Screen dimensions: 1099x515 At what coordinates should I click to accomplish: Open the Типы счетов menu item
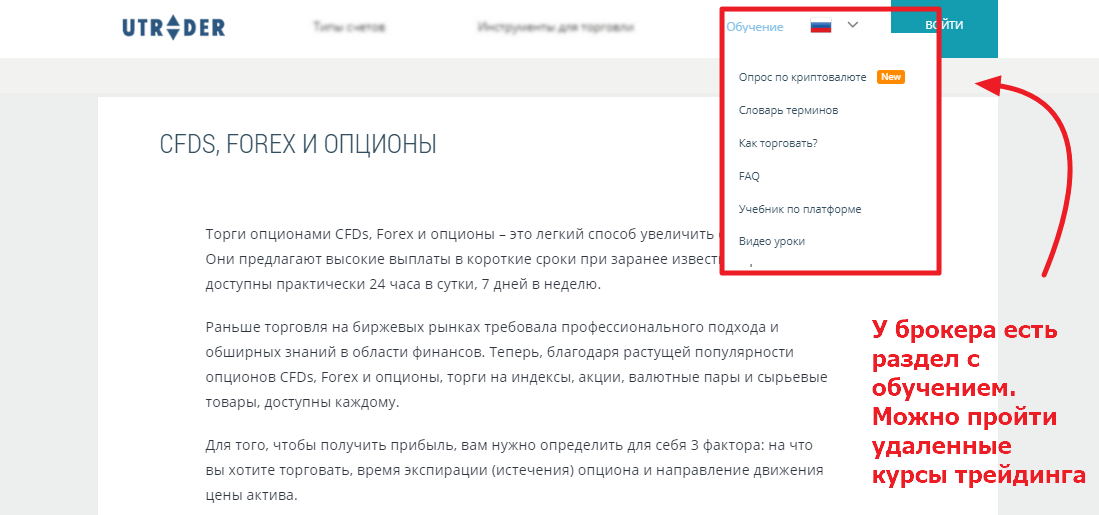pyautogui.click(x=350, y=27)
